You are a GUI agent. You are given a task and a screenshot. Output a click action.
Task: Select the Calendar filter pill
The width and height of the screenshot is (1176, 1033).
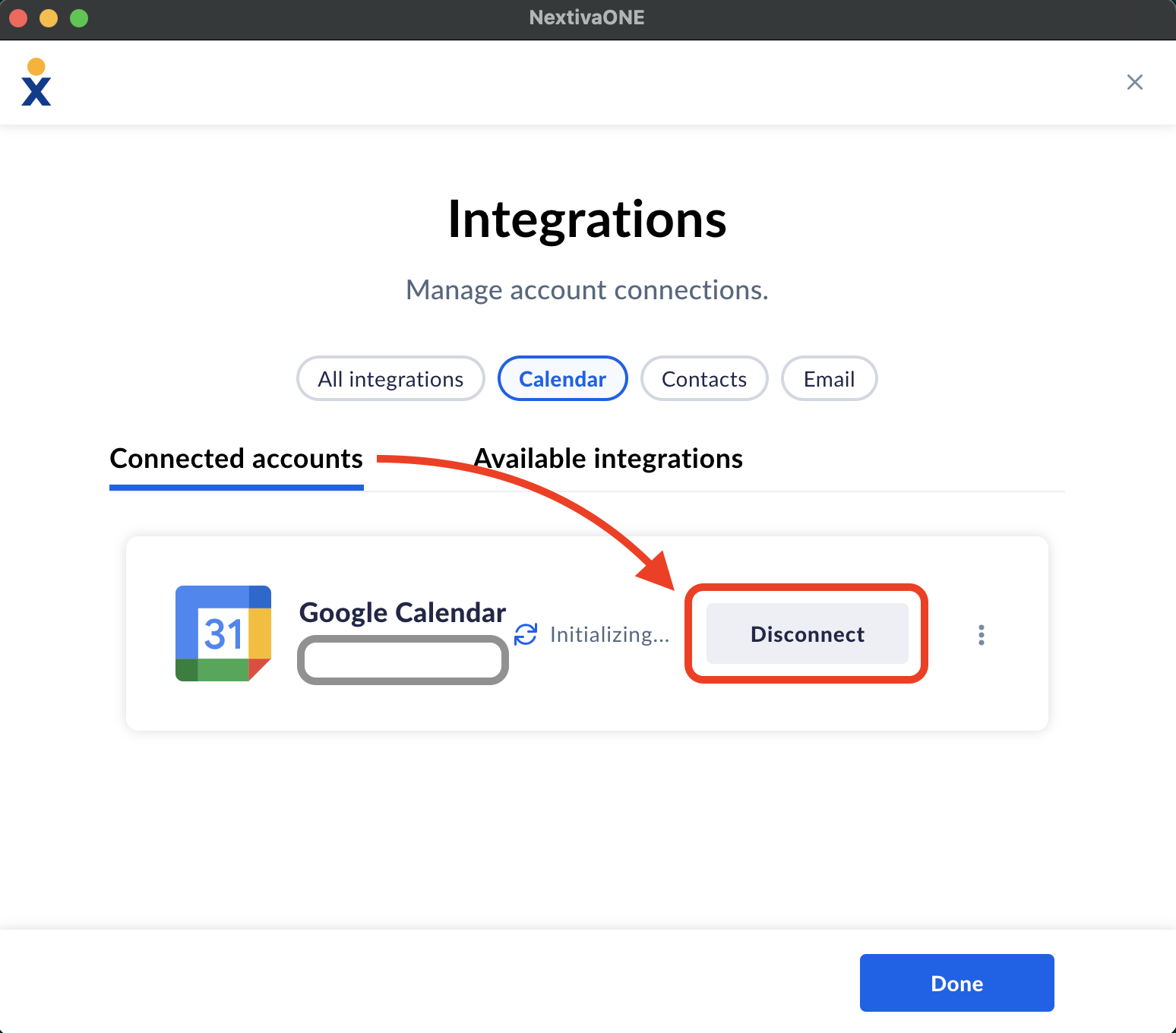click(x=563, y=378)
